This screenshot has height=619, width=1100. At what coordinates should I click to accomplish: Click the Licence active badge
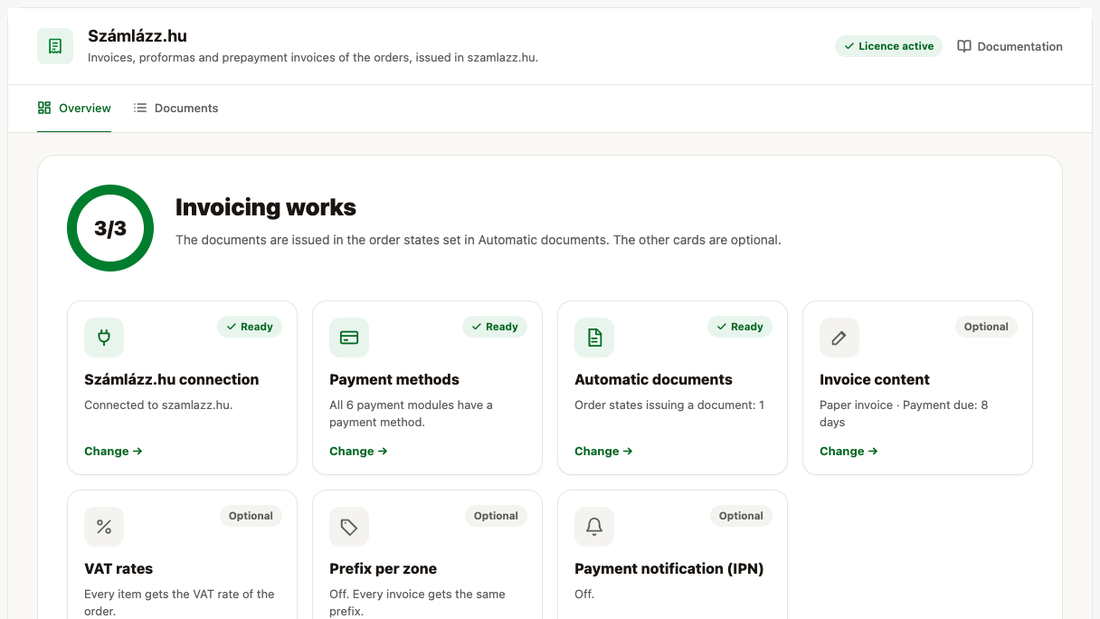(x=888, y=46)
